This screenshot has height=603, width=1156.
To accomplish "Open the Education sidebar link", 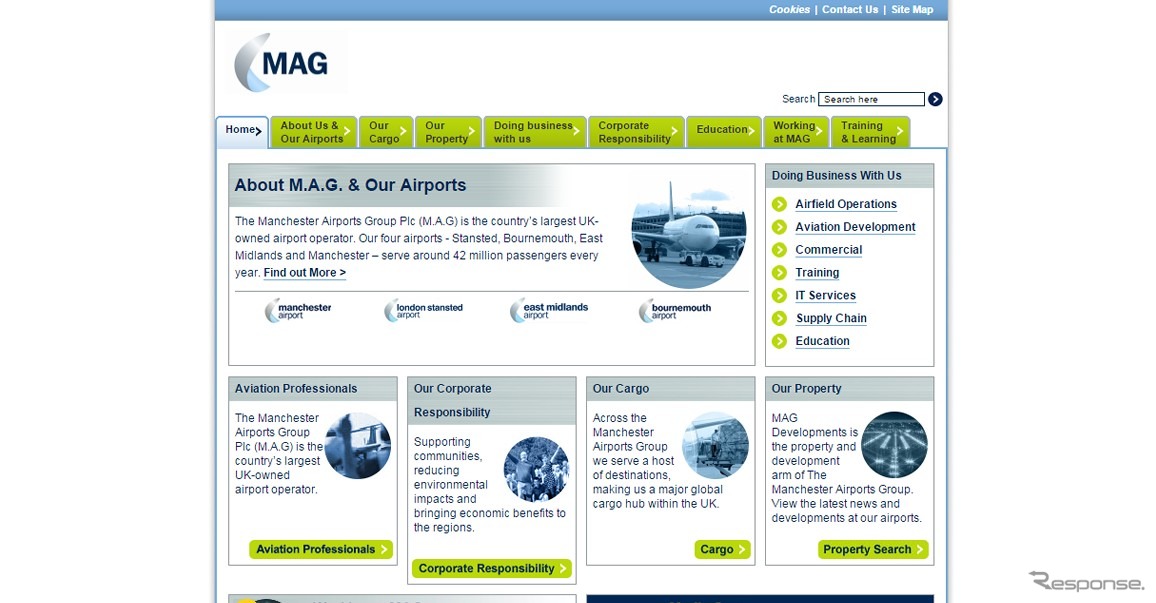I will click(x=822, y=341).
